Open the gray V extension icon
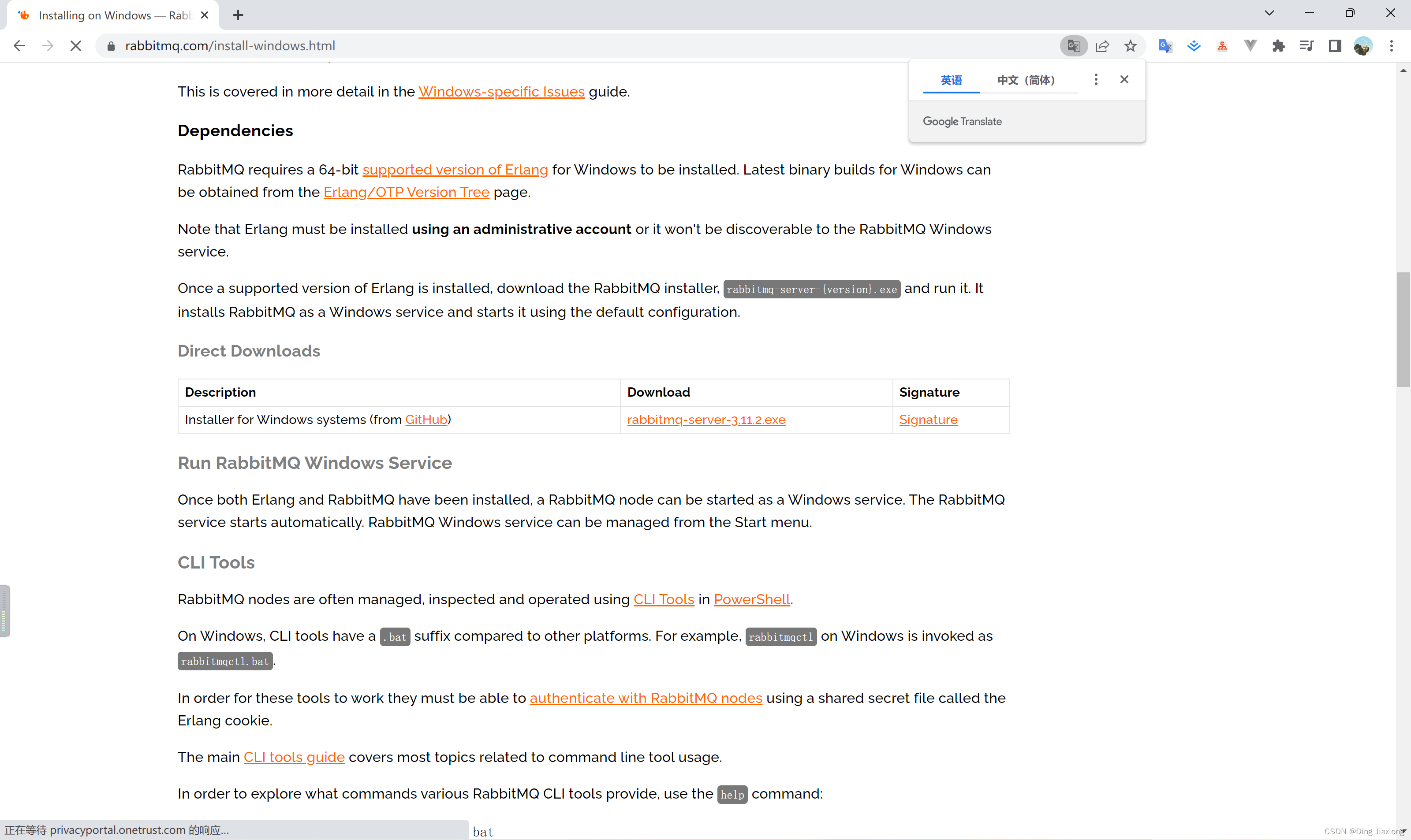Viewport: 1411px width, 840px height. (1250, 46)
